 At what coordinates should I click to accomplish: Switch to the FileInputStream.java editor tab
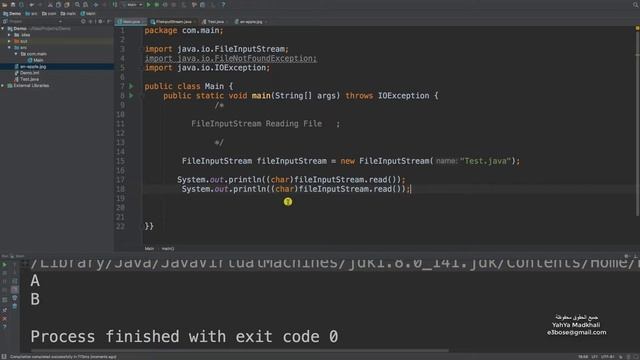[173, 22]
